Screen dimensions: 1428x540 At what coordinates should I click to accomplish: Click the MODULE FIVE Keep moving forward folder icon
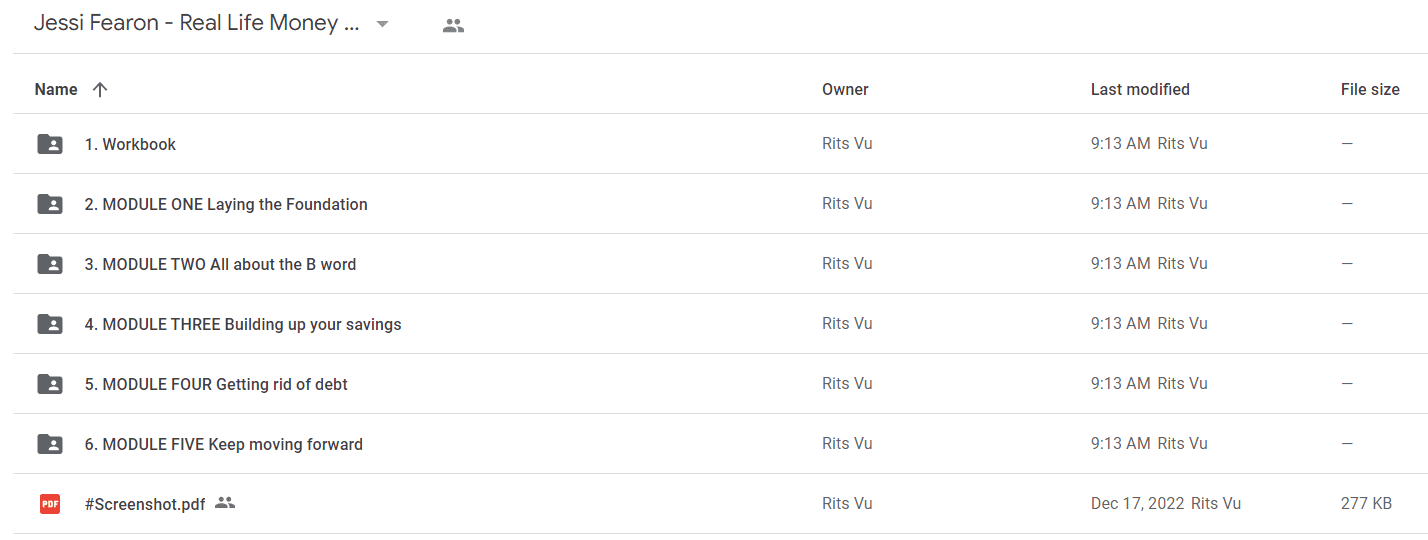pos(50,444)
